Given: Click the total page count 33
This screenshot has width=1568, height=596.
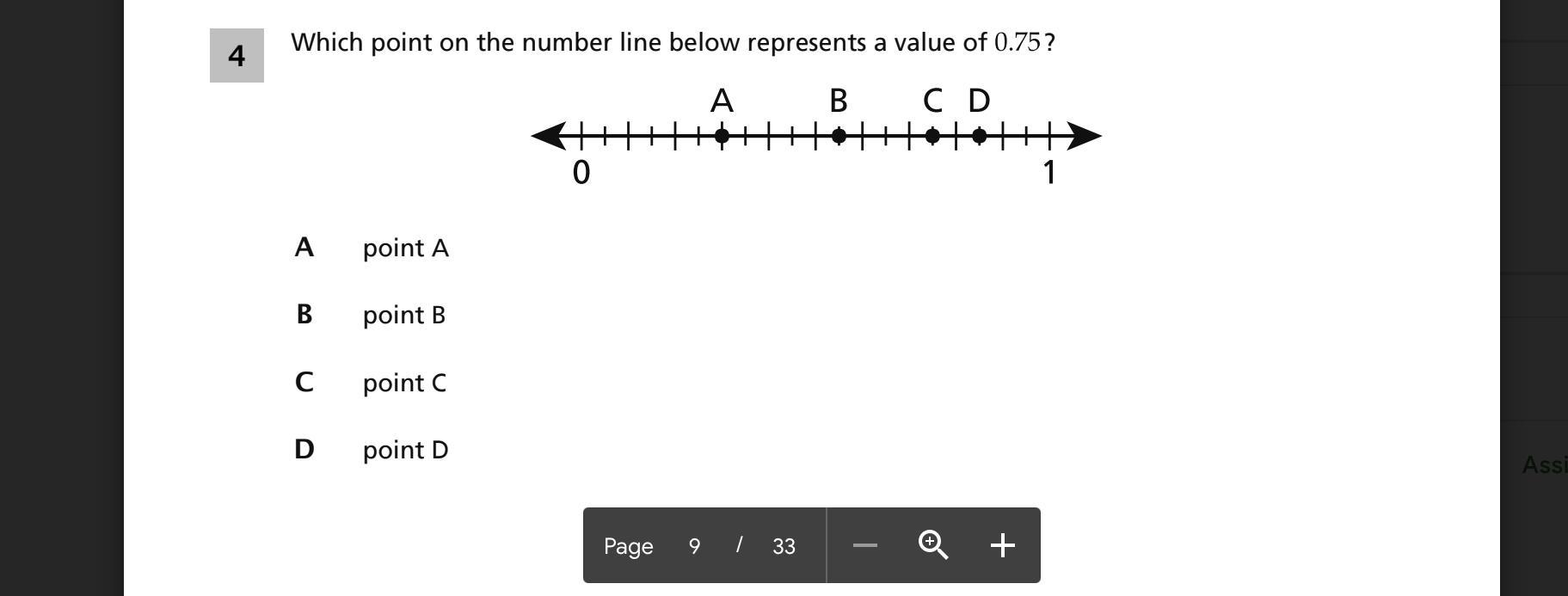Looking at the screenshot, I should (x=784, y=546).
